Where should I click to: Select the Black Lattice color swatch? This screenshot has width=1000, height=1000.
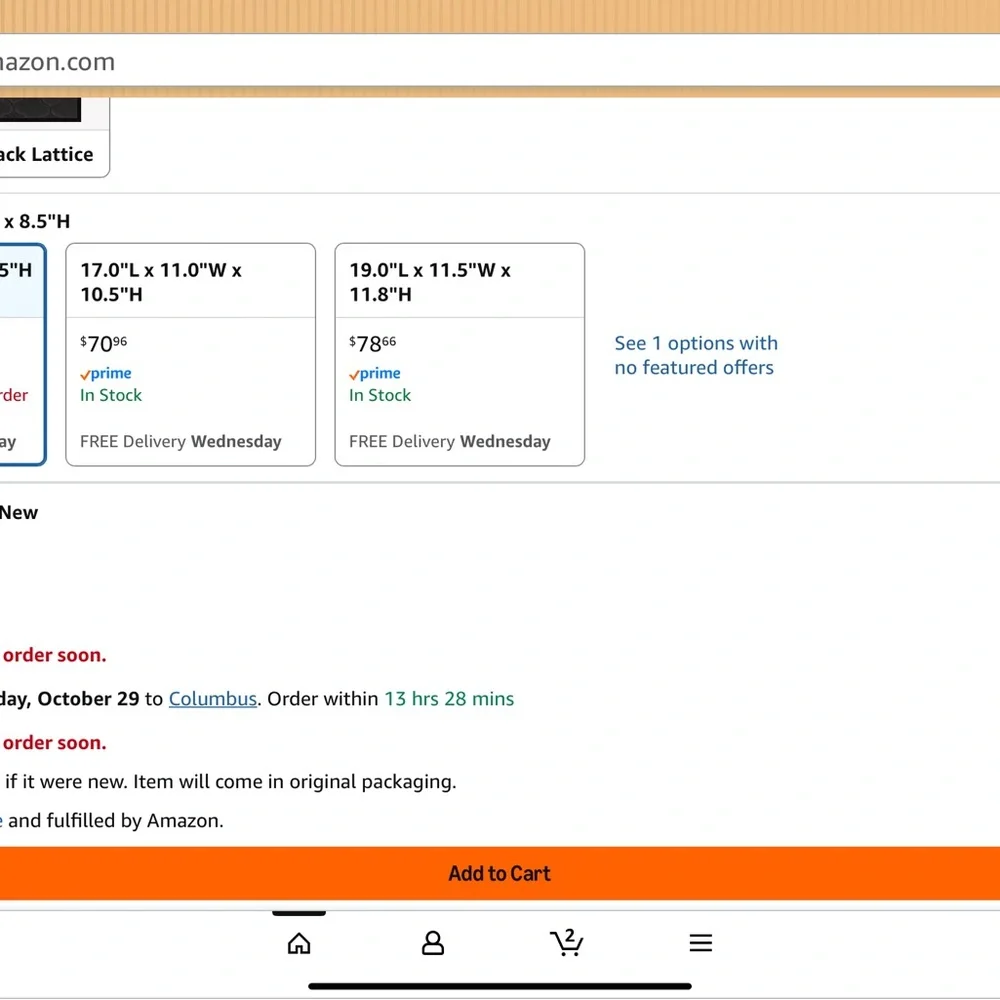(54, 138)
